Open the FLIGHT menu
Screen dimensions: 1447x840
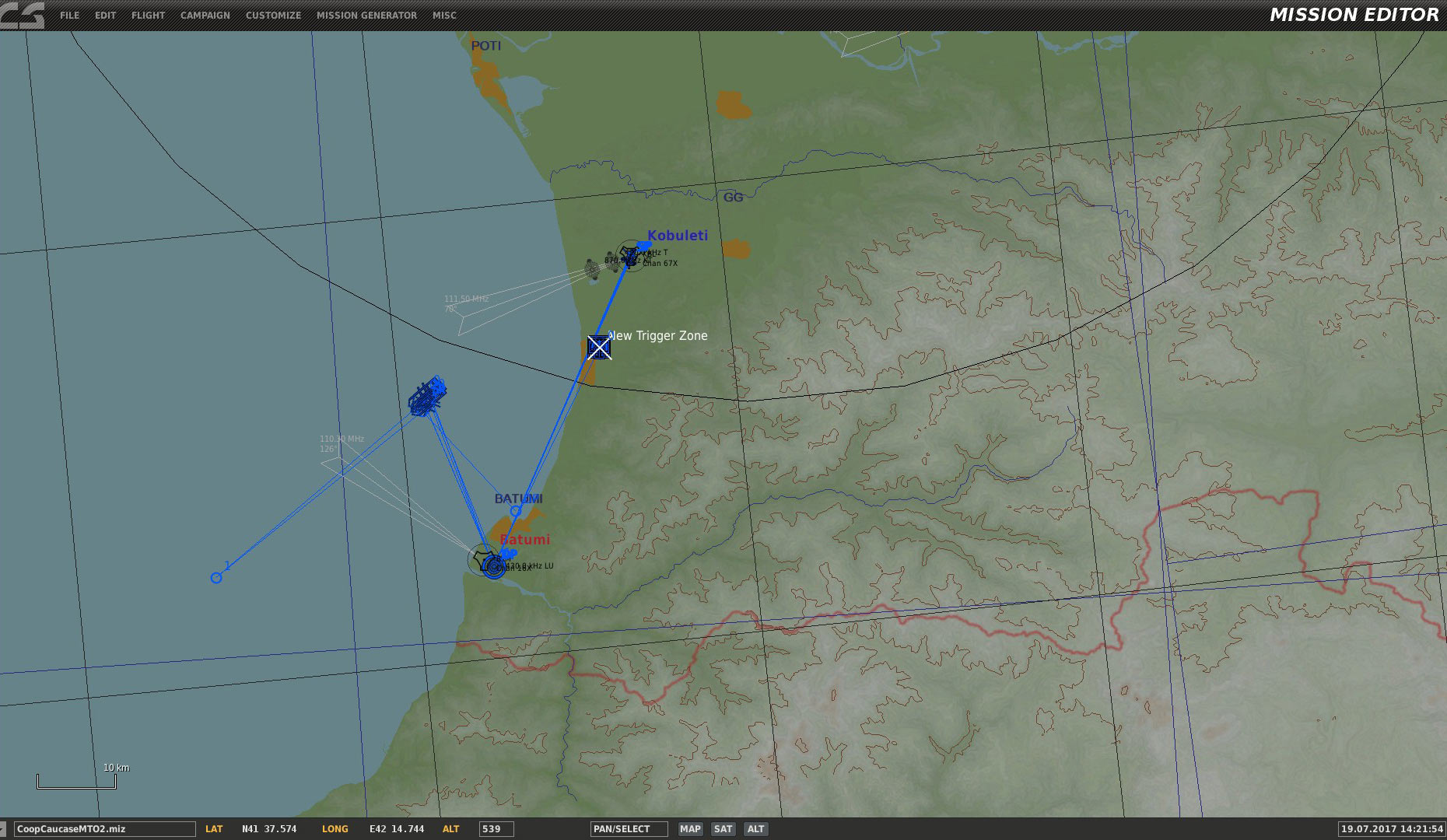pos(148,16)
